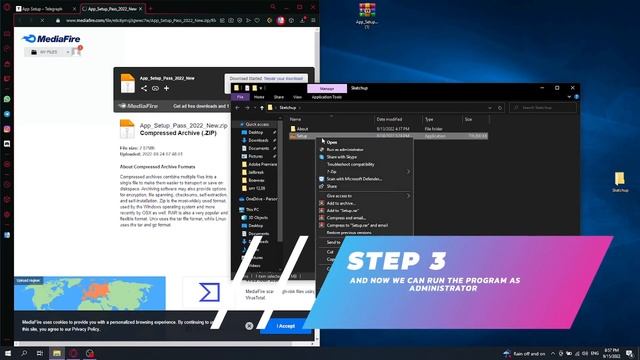Click the MediaFire logo
The image size is (640, 360).
pos(51,39)
